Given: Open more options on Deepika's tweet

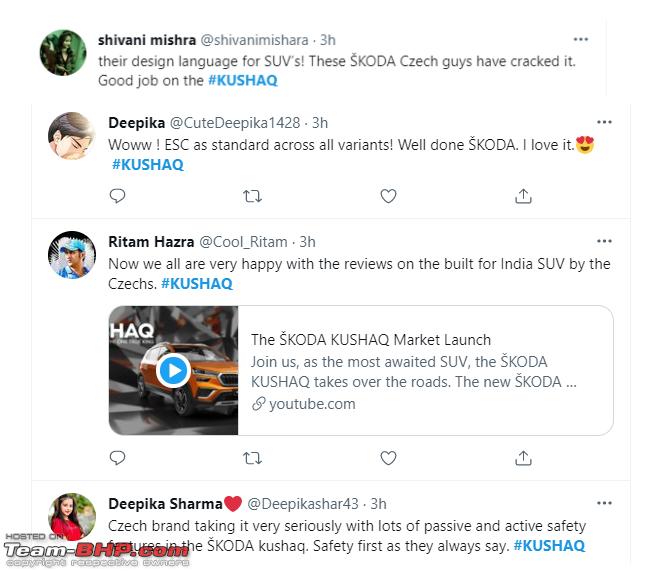Looking at the screenshot, I should point(604,123).
